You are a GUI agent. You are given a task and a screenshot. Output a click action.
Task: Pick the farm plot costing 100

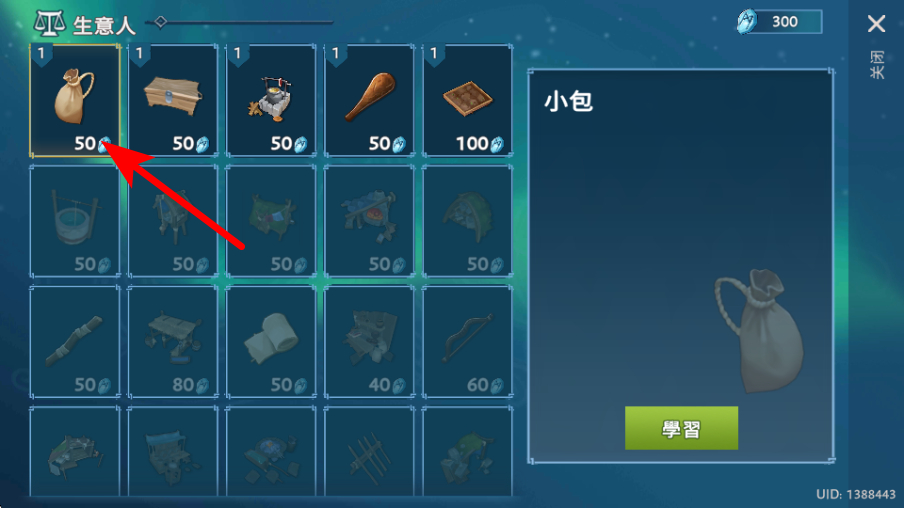point(467,100)
